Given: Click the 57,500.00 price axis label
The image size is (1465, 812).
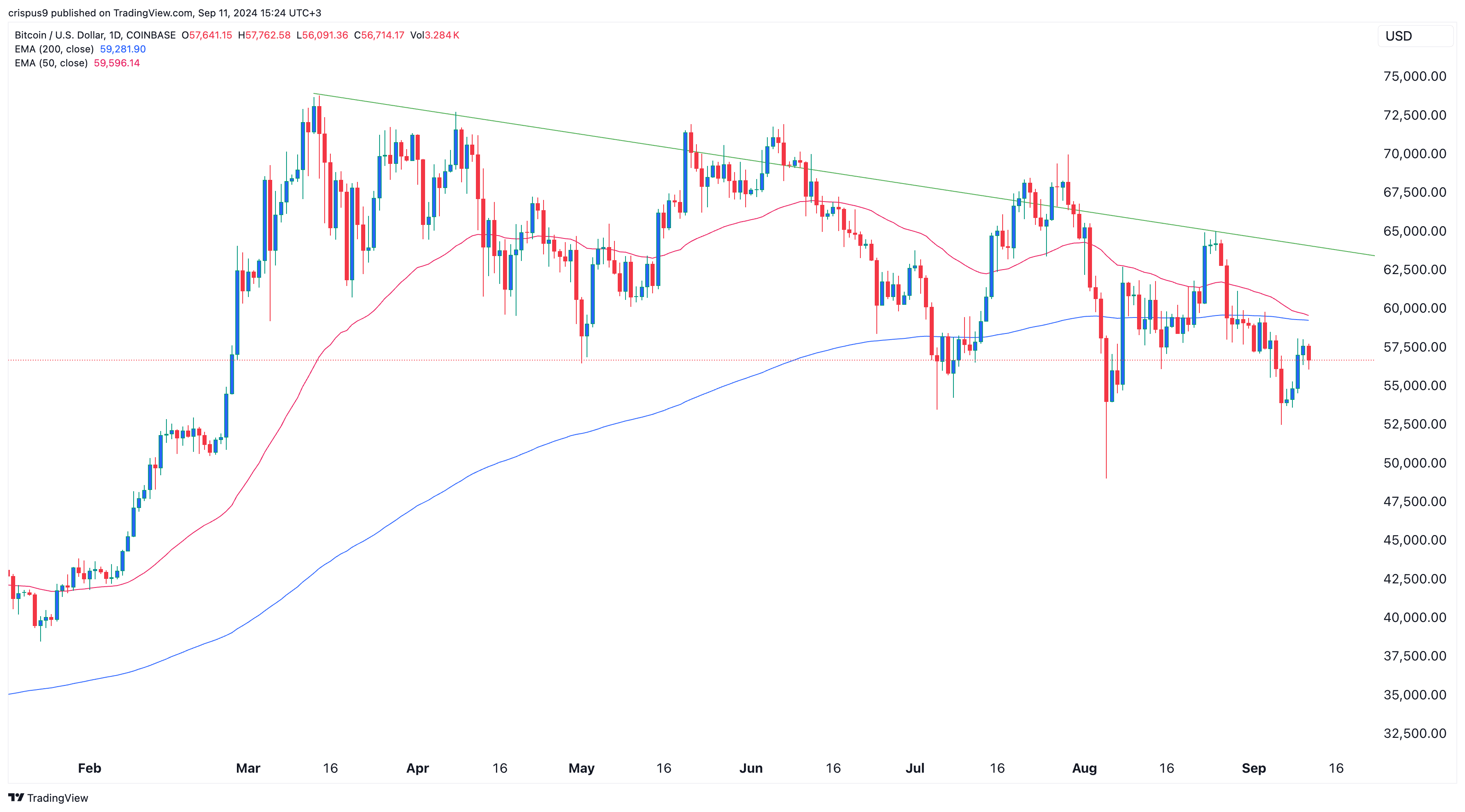Looking at the screenshot, I should tap(1415, 347).
